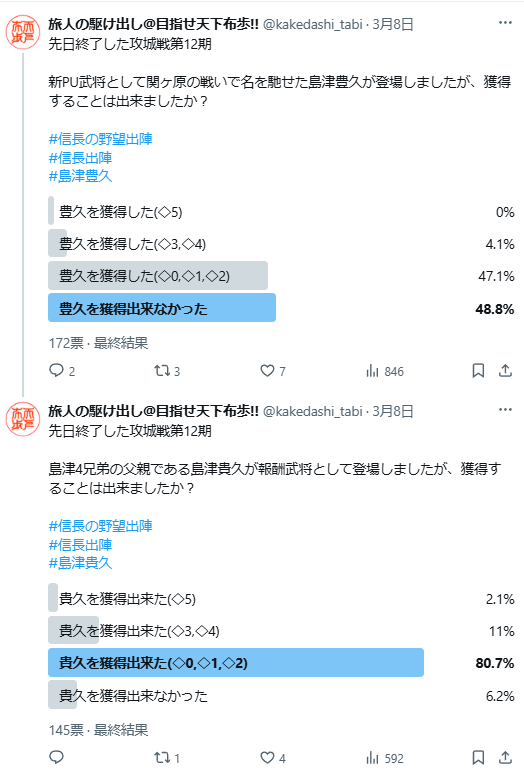Reply to the 島津豊久 poll tweet

tap(62, 371)
